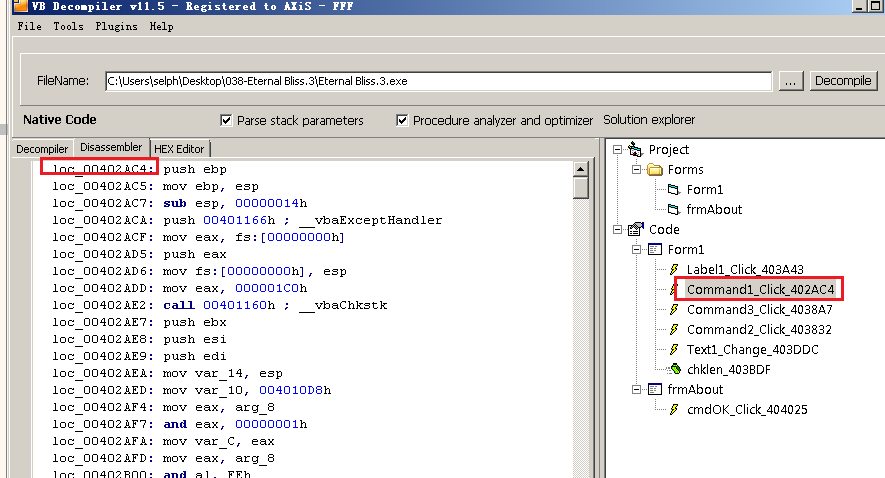The height and width of the screenshot is (478, 885).
Task: Click the browse "..." file button
Action: (791, 81)
